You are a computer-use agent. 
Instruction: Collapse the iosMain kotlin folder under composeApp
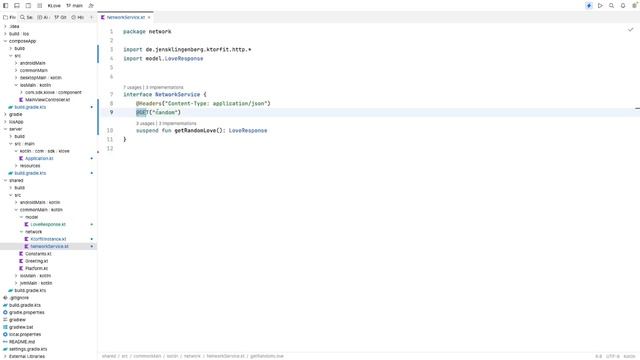click(x=16, y=85)
